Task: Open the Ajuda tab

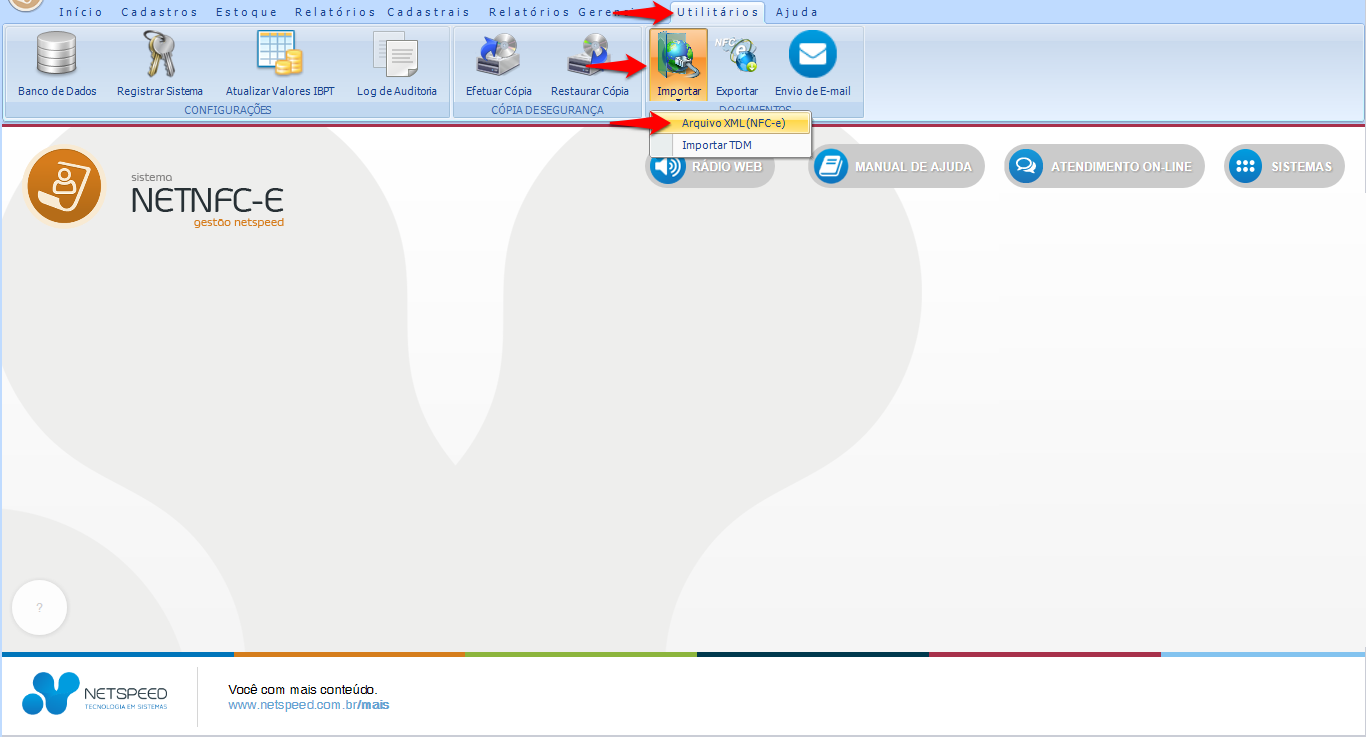Action: (x=797, y=12)
